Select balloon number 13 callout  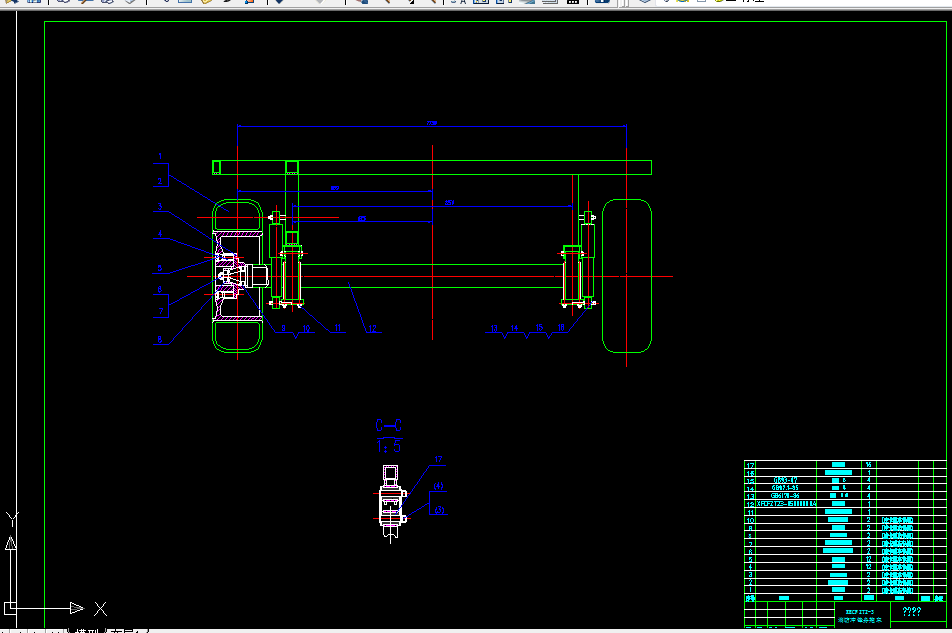pyautogui.click(x=494, y=328)
